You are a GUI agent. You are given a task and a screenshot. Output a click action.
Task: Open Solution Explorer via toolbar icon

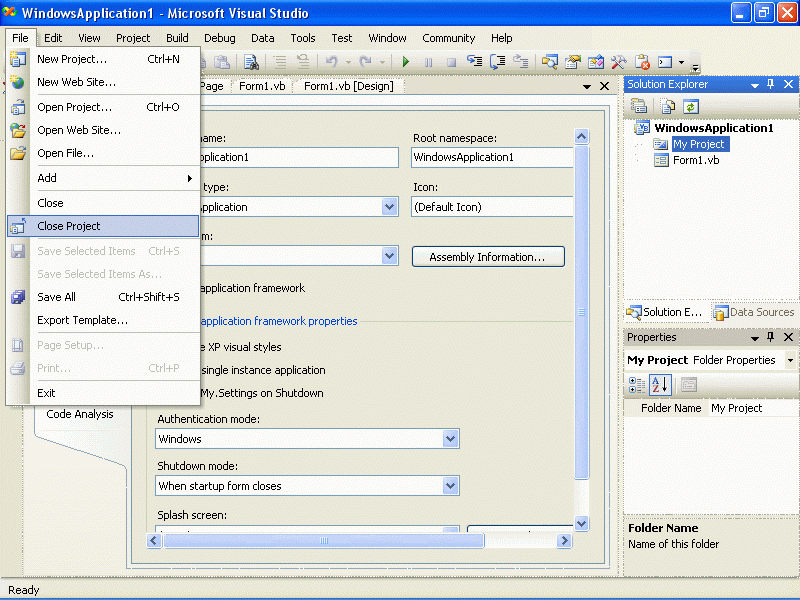(x=549, y=62)
